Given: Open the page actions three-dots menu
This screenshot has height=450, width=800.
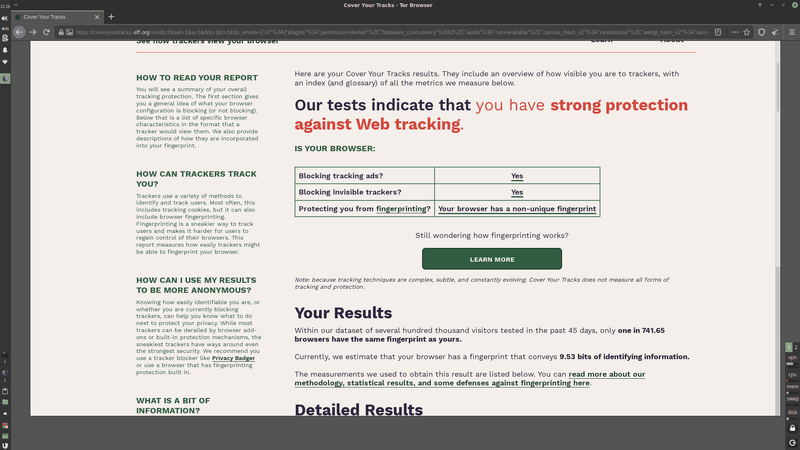Looking at the screenshot, I should (x=735, y=32).
